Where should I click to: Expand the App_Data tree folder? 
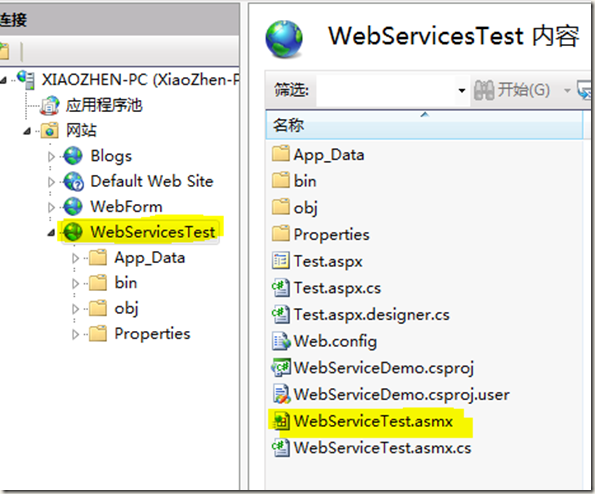(x=76, y=258)
